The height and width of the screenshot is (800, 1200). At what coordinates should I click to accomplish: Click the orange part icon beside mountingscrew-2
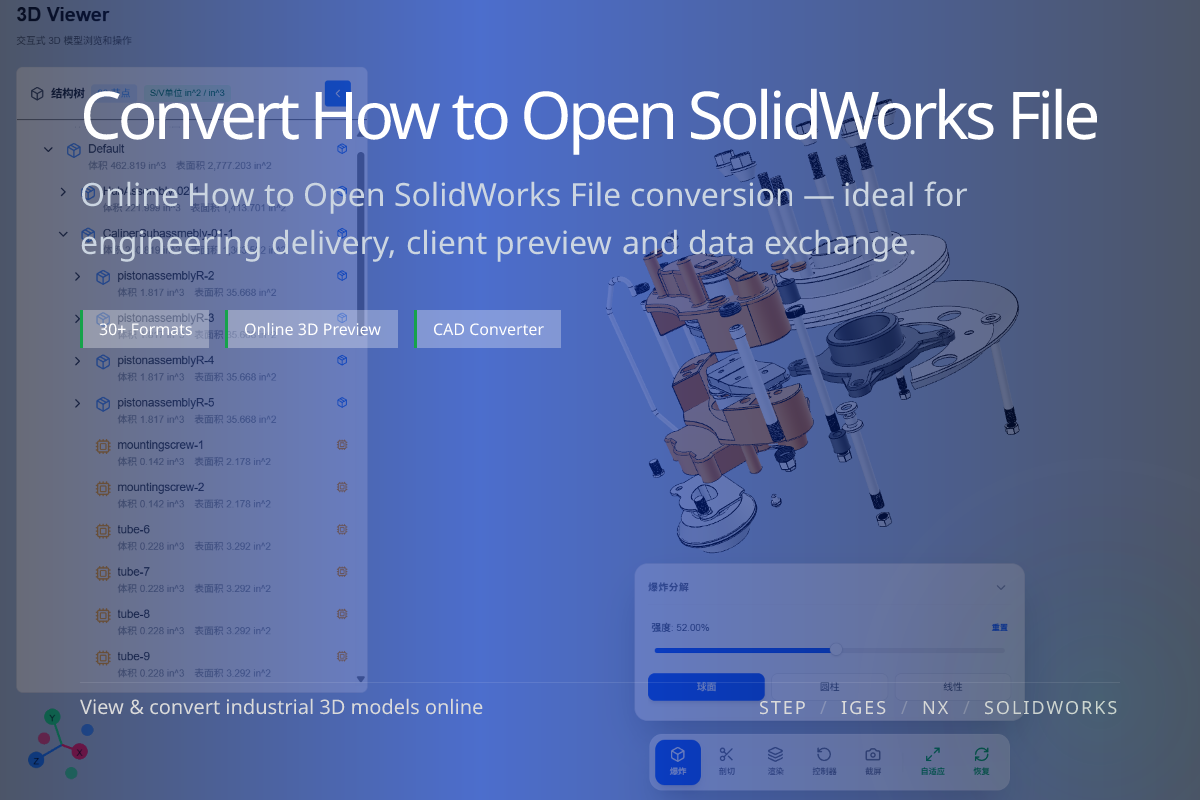[102, 488]
